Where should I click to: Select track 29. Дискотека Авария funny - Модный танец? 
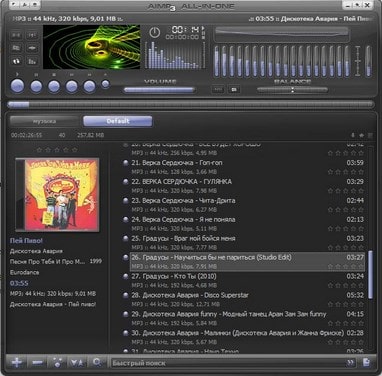(x=247, y=319)
